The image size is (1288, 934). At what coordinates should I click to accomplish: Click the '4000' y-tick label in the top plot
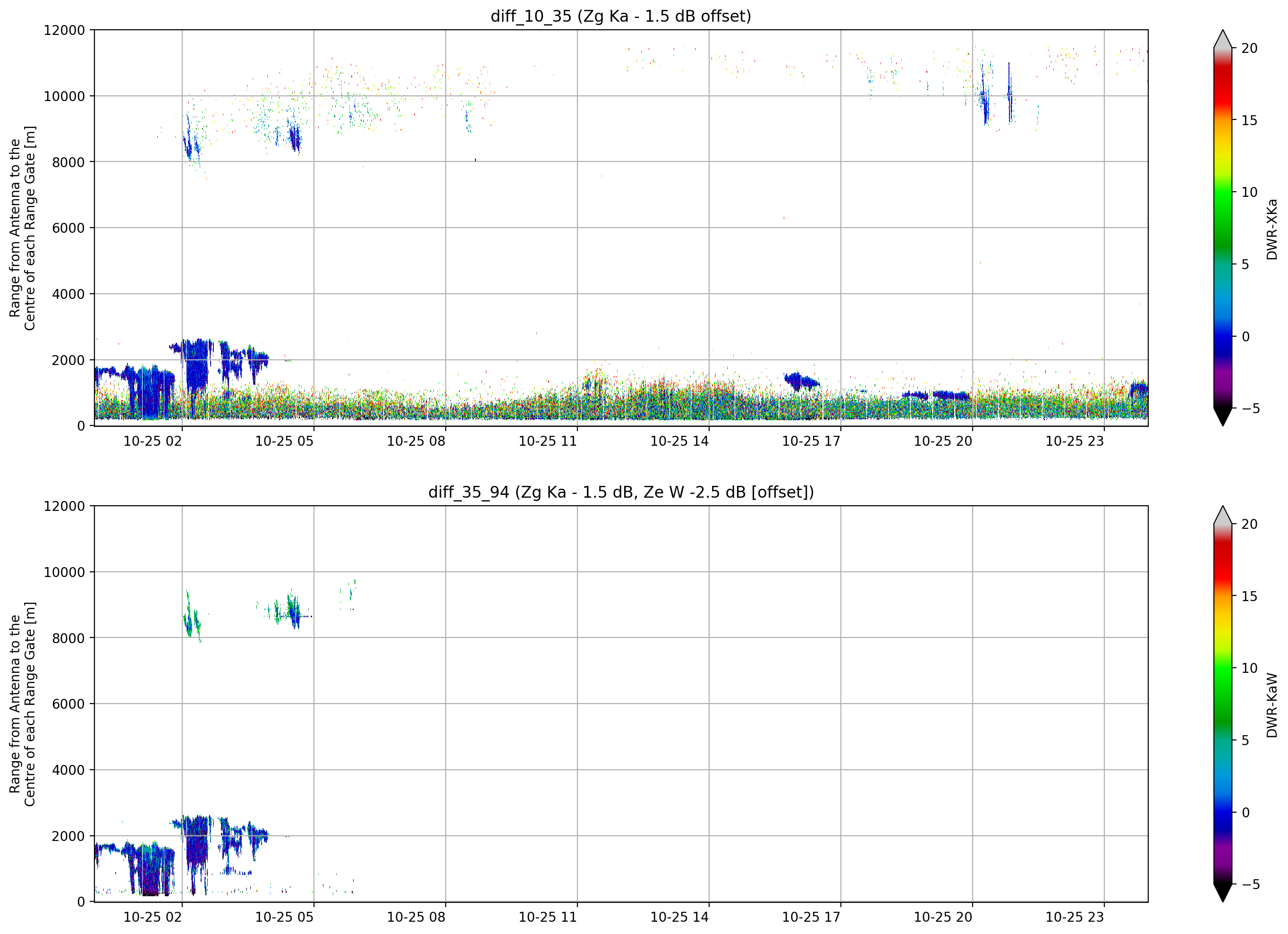(x=68, y=294)
